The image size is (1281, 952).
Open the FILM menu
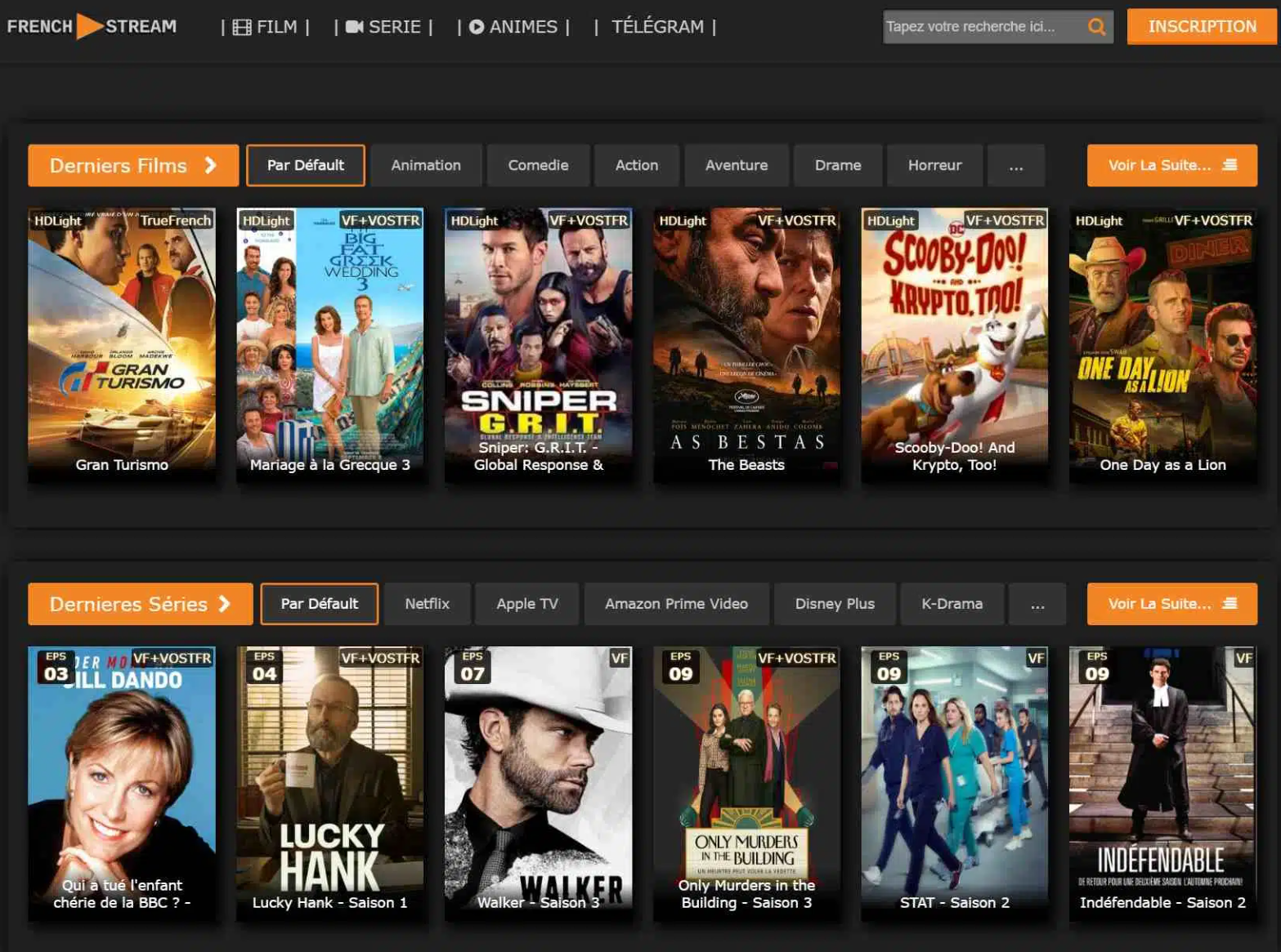pos(266,27)
